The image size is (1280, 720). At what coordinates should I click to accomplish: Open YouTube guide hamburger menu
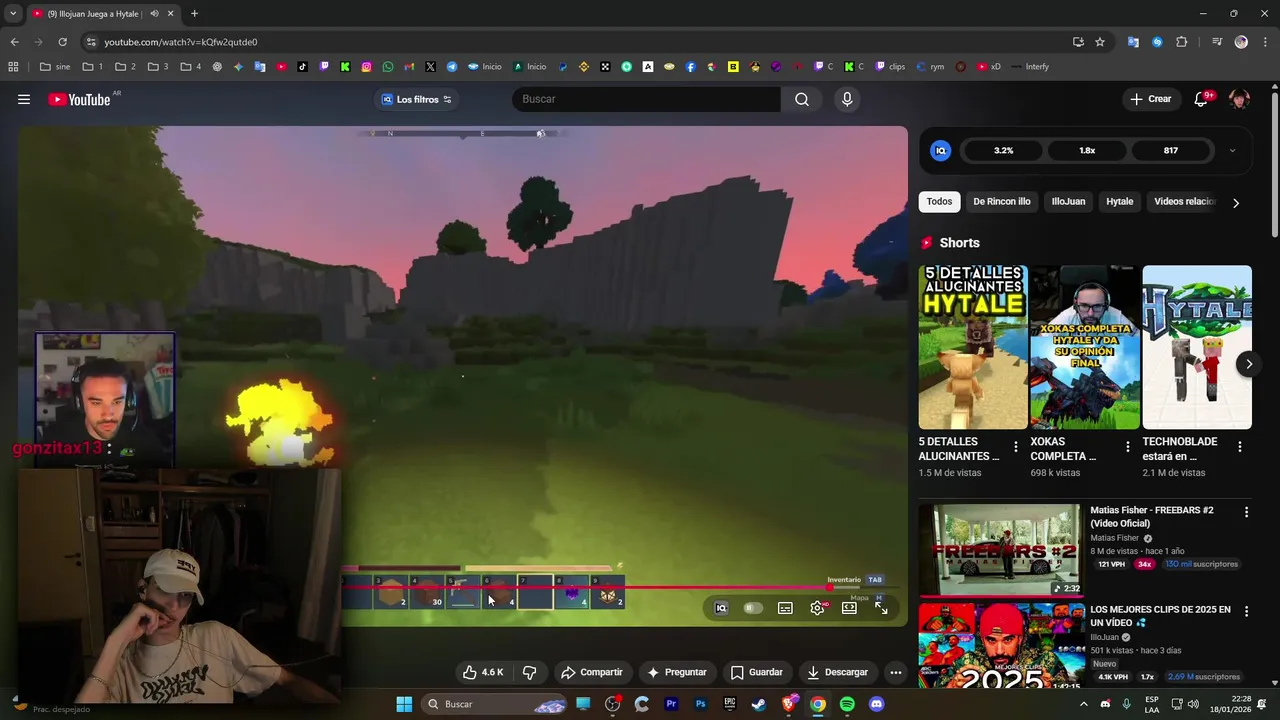click(x=24, y=99)
